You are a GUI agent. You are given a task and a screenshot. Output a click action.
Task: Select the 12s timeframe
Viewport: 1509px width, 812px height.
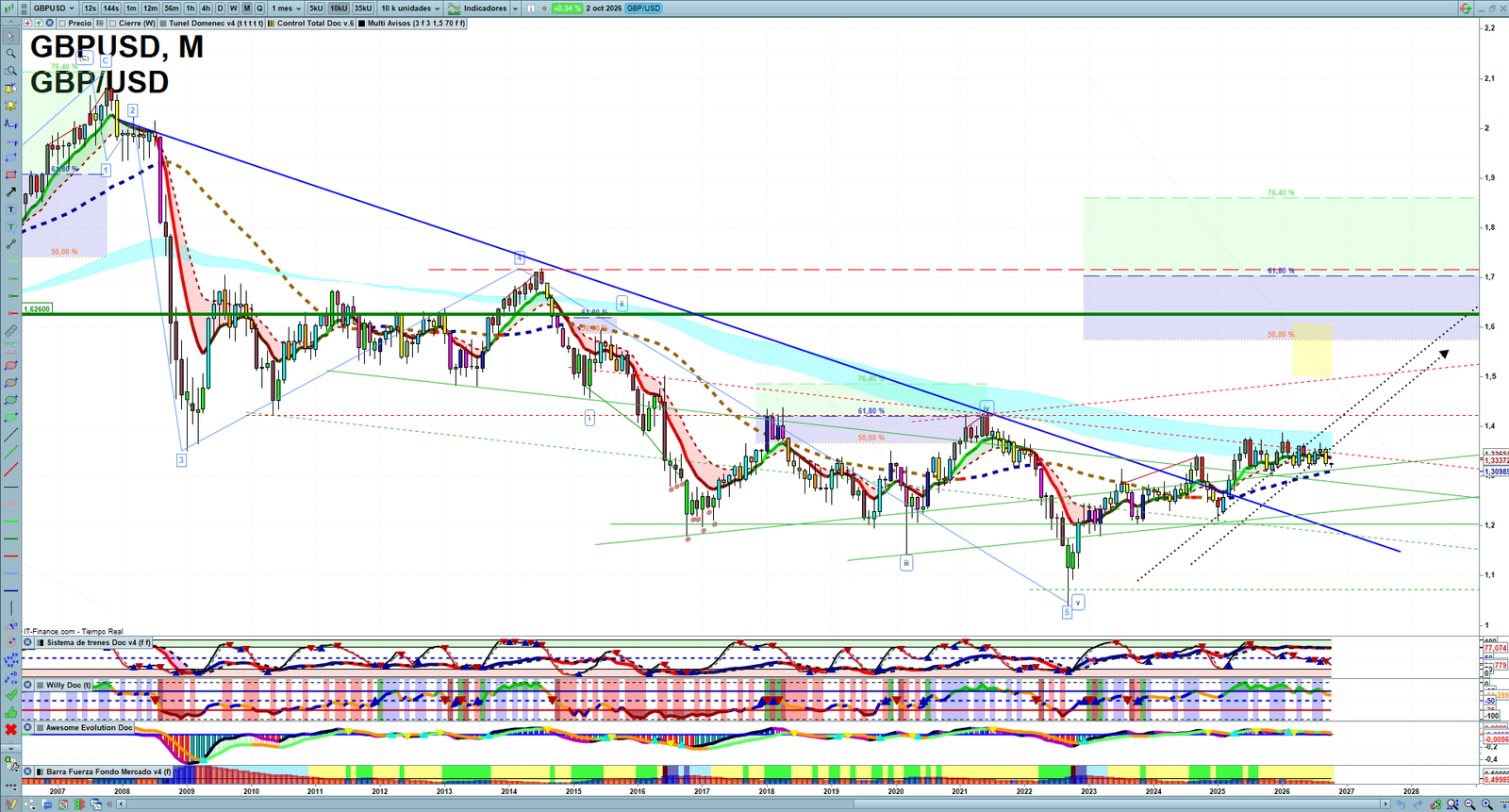click(x=90, y=8)
